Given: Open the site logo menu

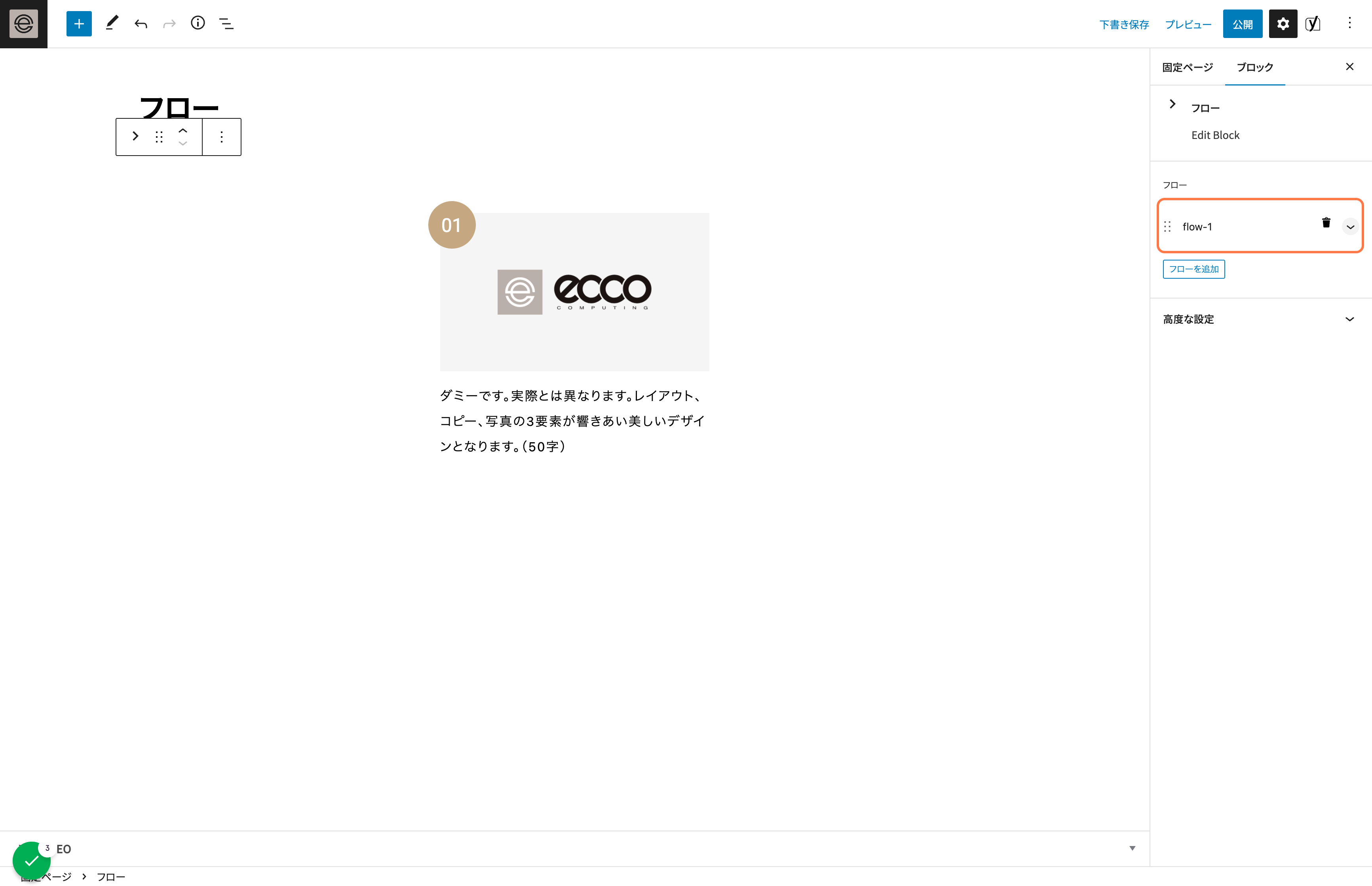Looking at the screenshot, I should pyautogui.click(x=24, y=24).
